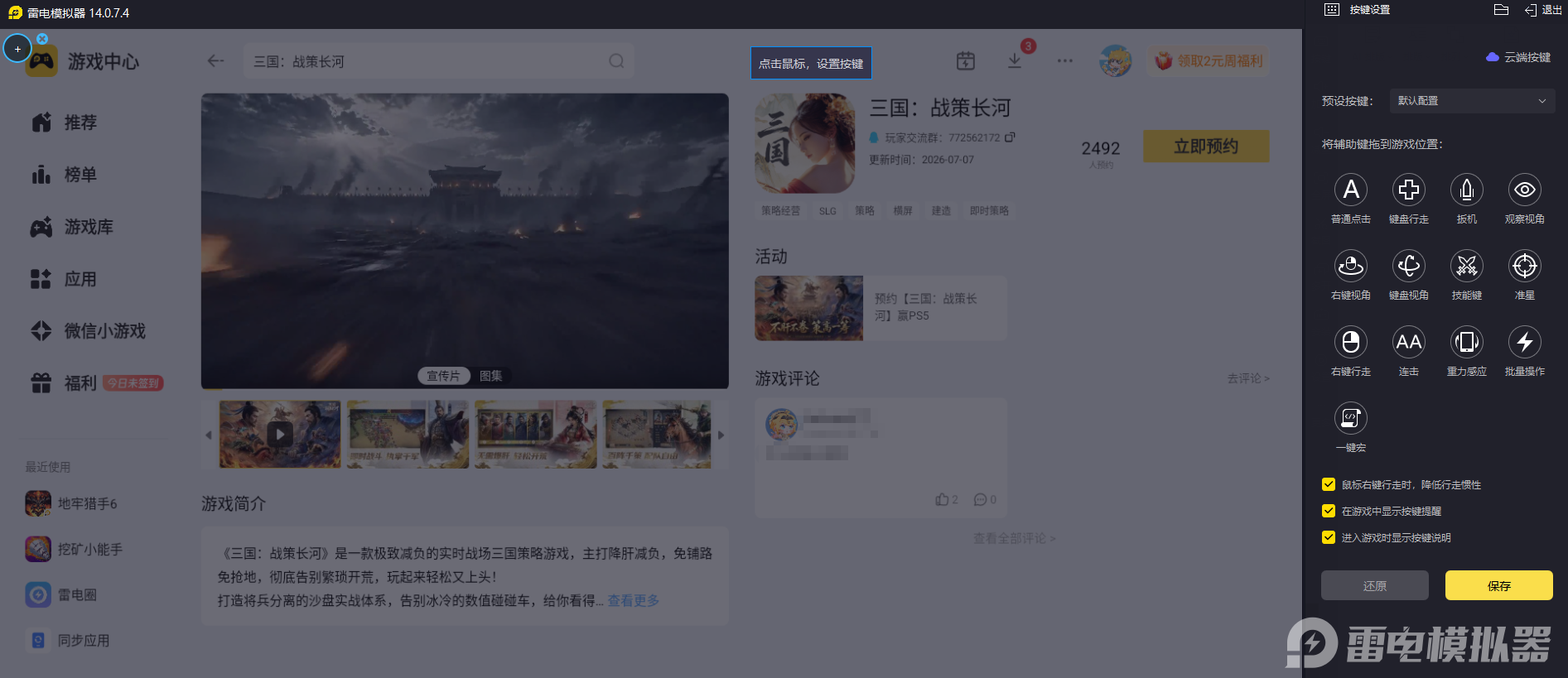This screenshot has width=1568, height=678.
Task: Open the 预约【三国：战策长河】赢PS5 activity card
Action: click(x=880, y=308)
